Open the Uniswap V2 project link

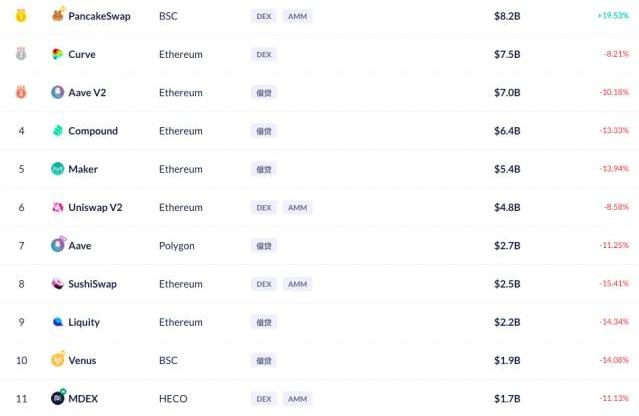[x=97, y=207]
